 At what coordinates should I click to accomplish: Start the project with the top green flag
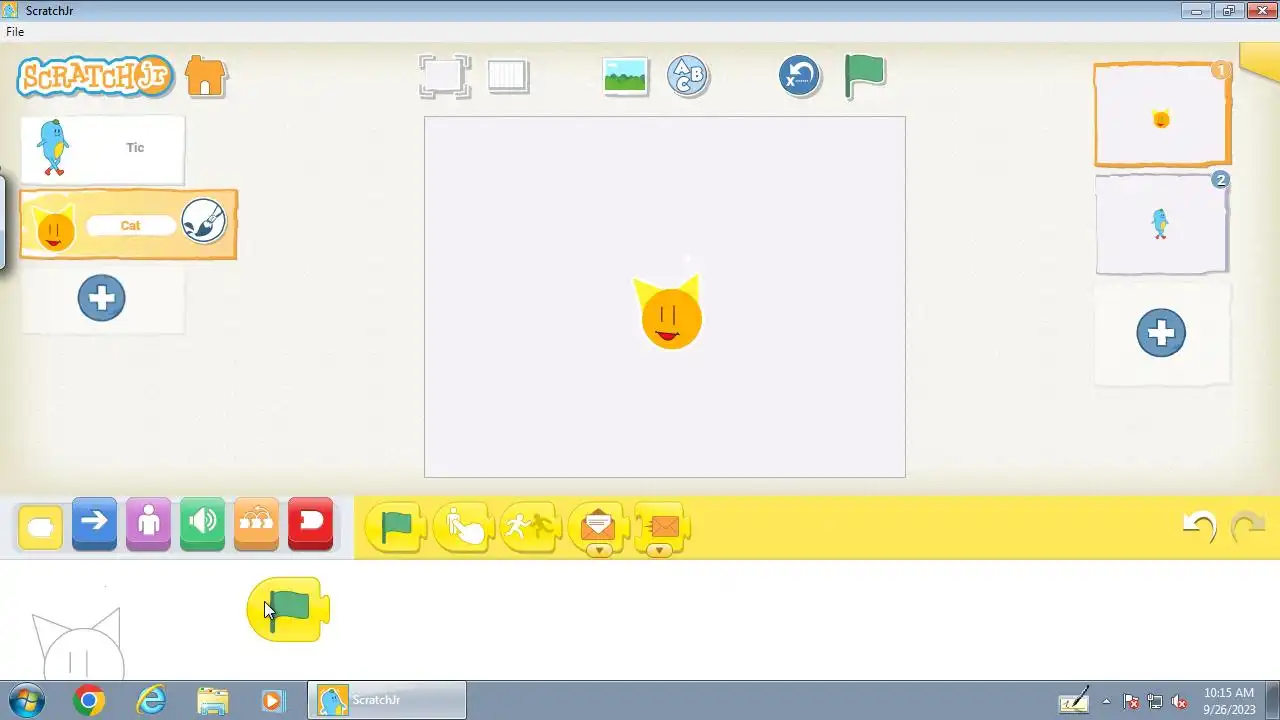864,76
